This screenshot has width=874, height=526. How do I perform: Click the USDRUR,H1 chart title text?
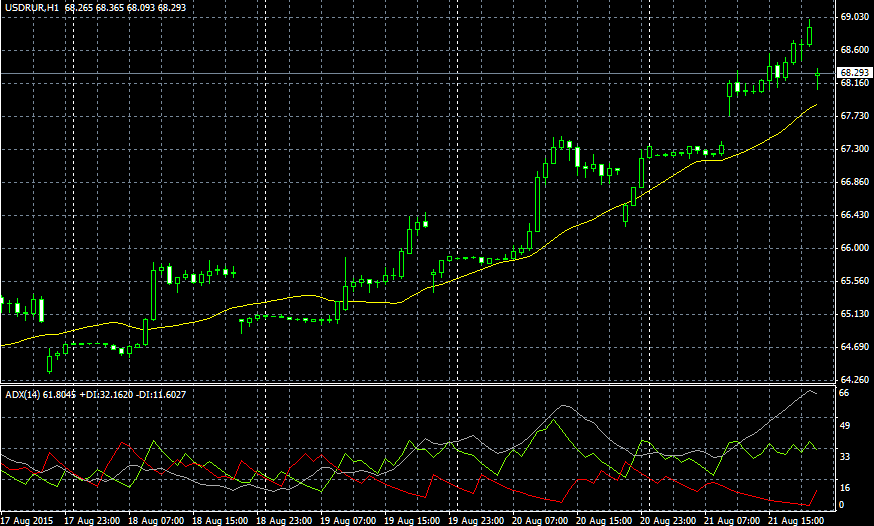click(32, 8)
